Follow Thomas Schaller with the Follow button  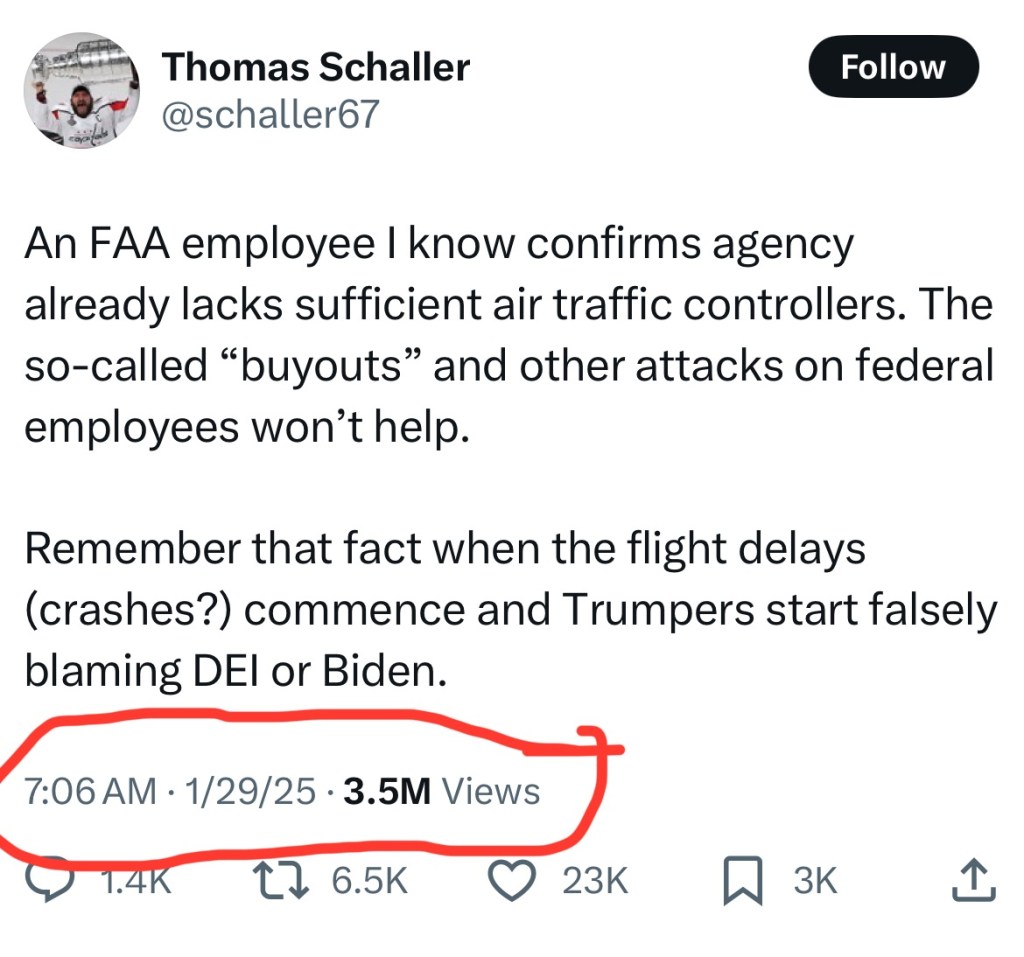click(892, 67)
